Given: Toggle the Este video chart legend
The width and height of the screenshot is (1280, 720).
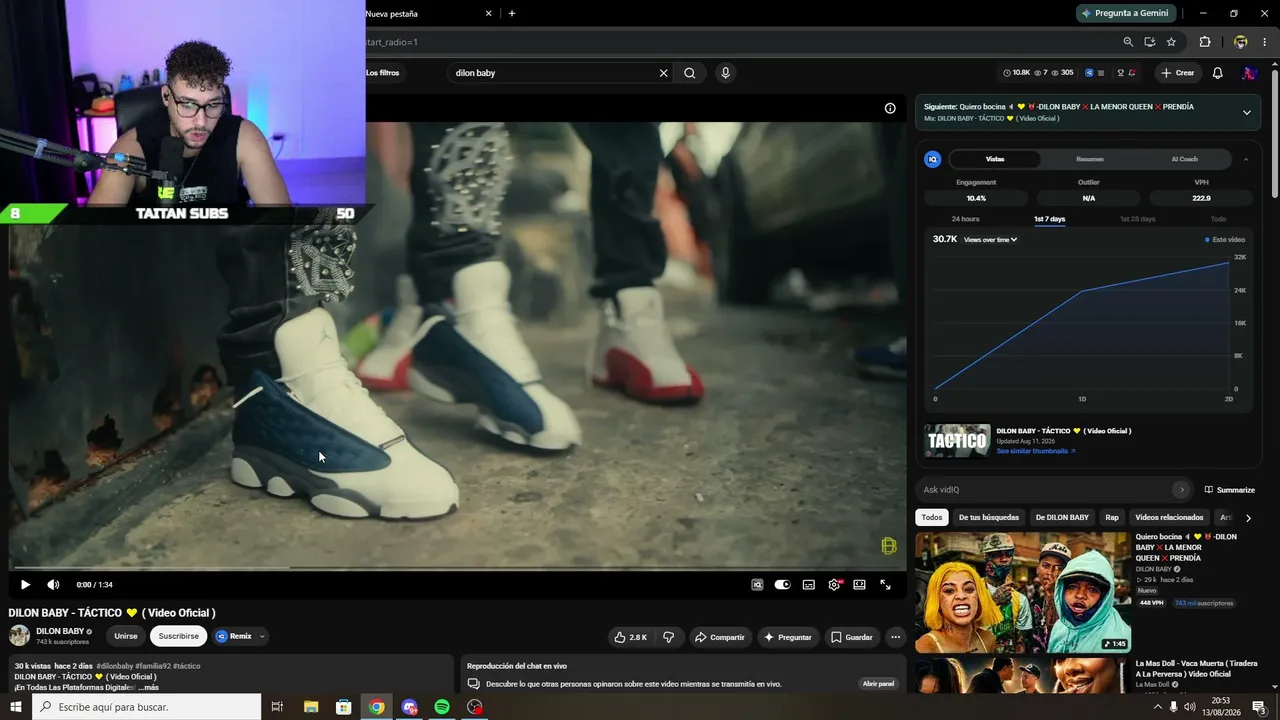Looking at the screenshot, I should (1225, 240).
